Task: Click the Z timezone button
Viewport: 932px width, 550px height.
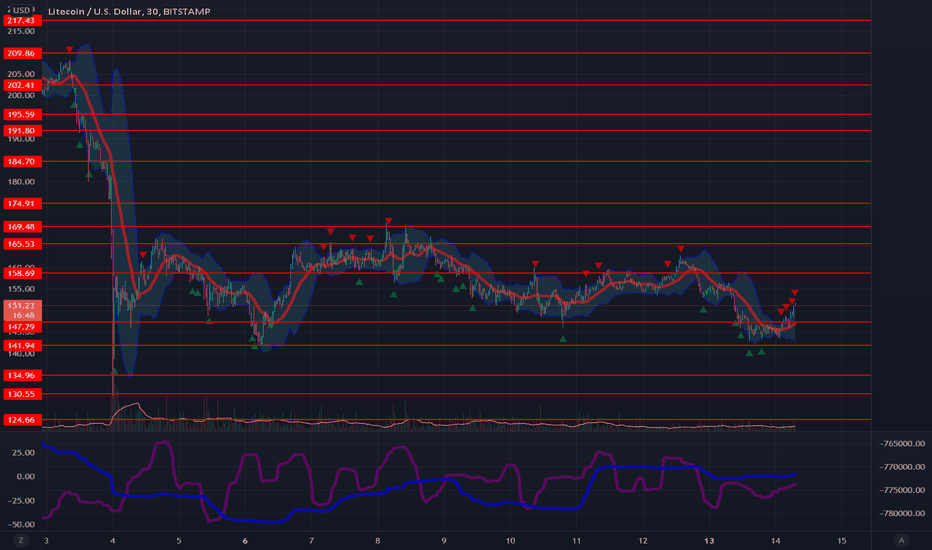Action: 21,540
